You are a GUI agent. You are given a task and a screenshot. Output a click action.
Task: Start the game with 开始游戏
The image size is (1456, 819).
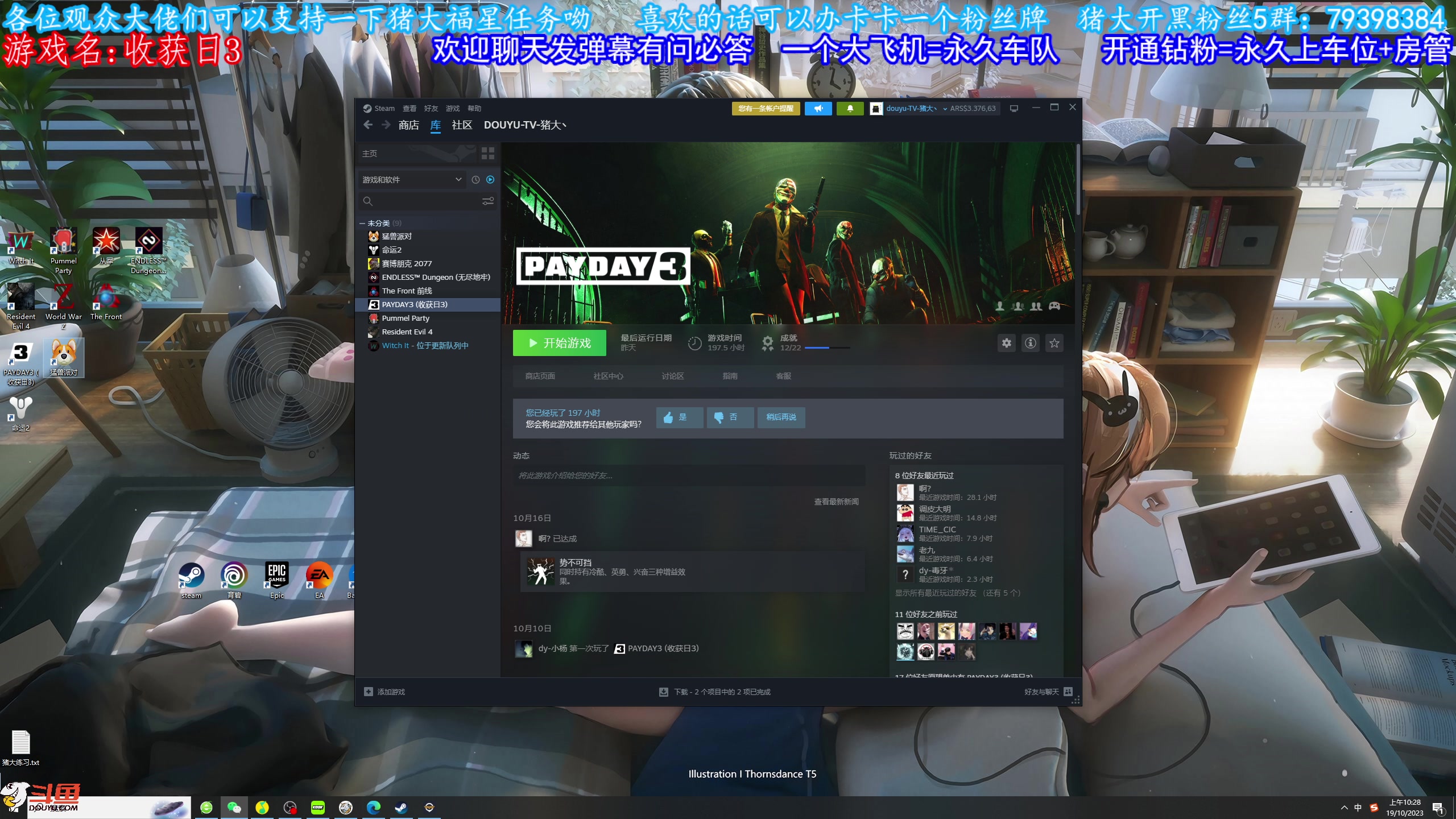click(559, 343)
